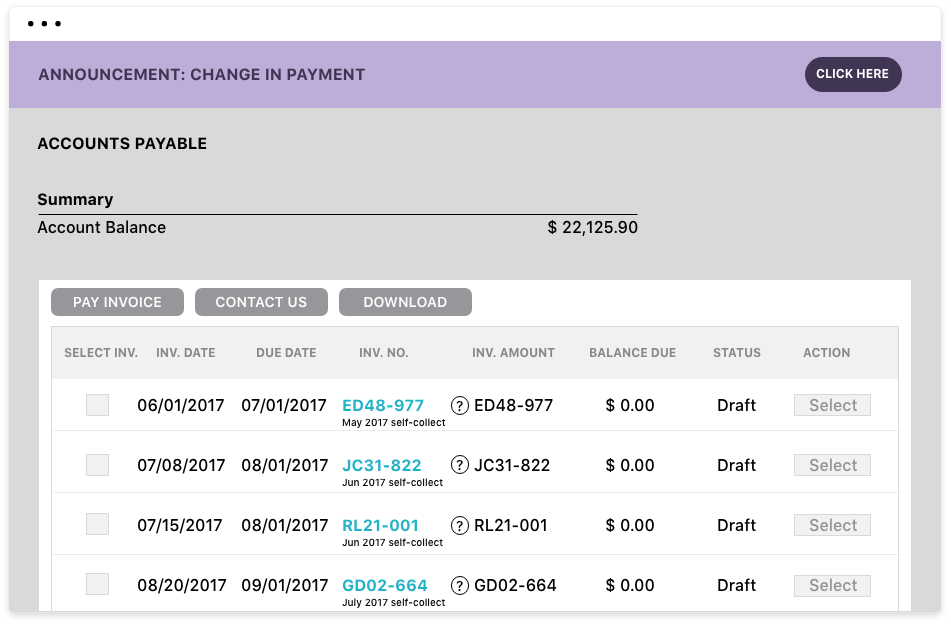Check the box for invoice ED48-977
Image resolution: width=951 pixels, height=625 pixels.
(97, 405)
